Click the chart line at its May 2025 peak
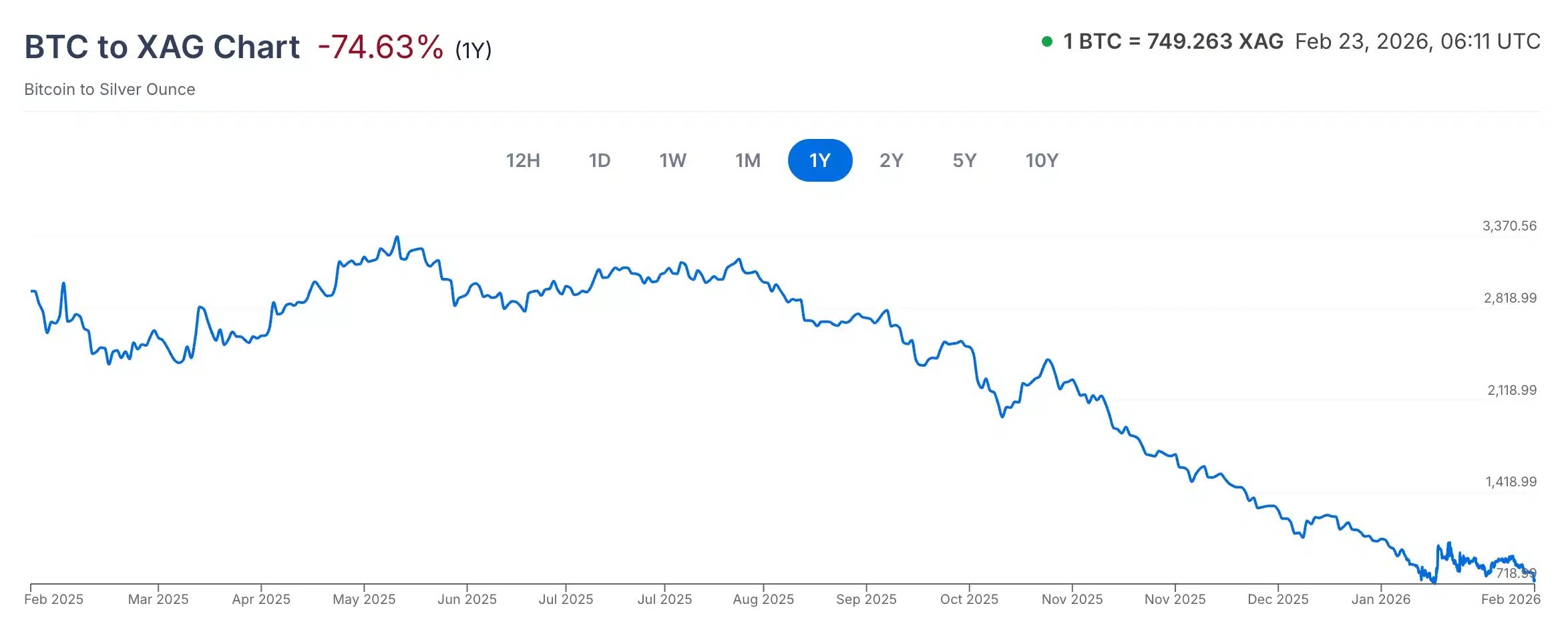1568x620 pixels. click(395, 237)
